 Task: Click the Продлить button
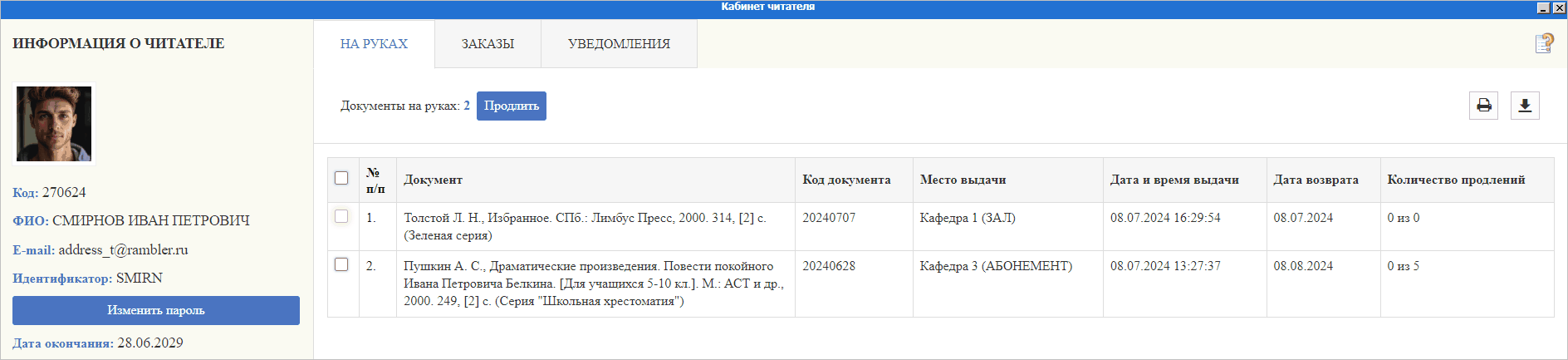tap(512, 106)
